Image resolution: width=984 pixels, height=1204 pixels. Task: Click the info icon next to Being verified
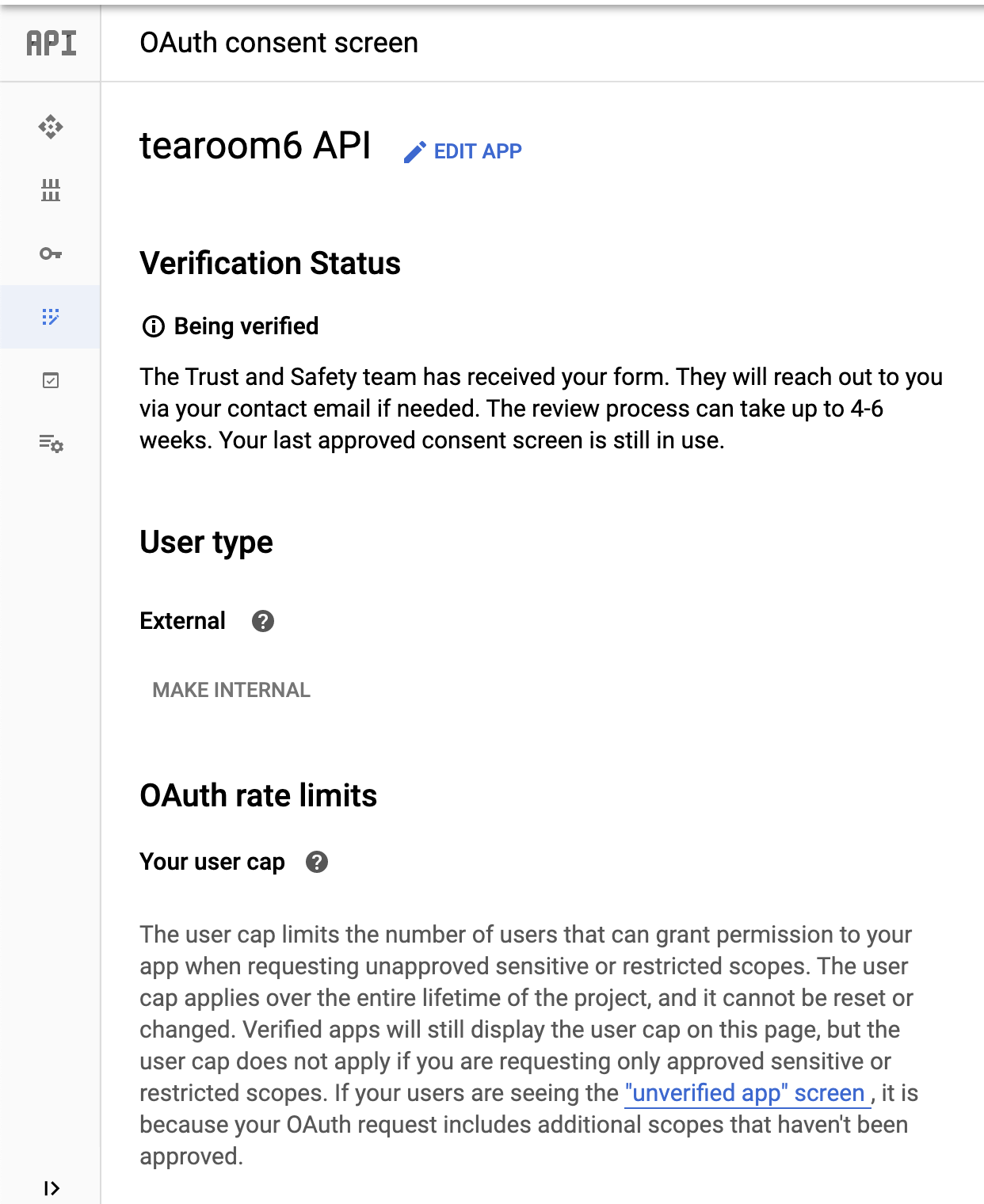point(153,326)
